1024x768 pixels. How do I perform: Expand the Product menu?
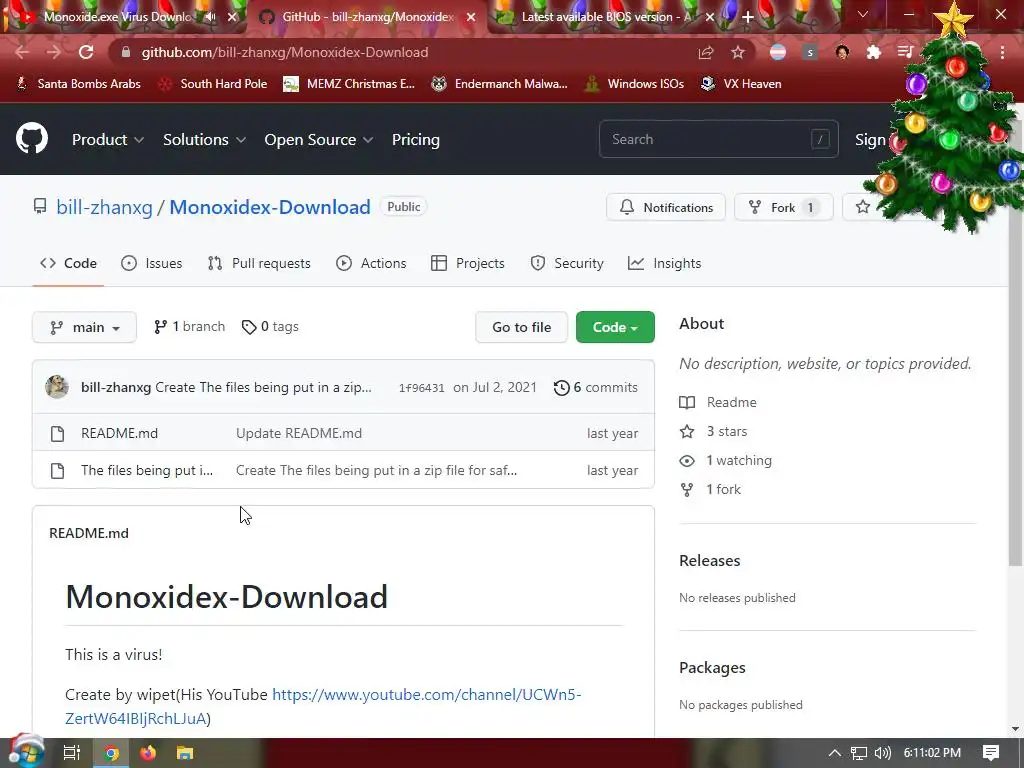click(108, 139)
